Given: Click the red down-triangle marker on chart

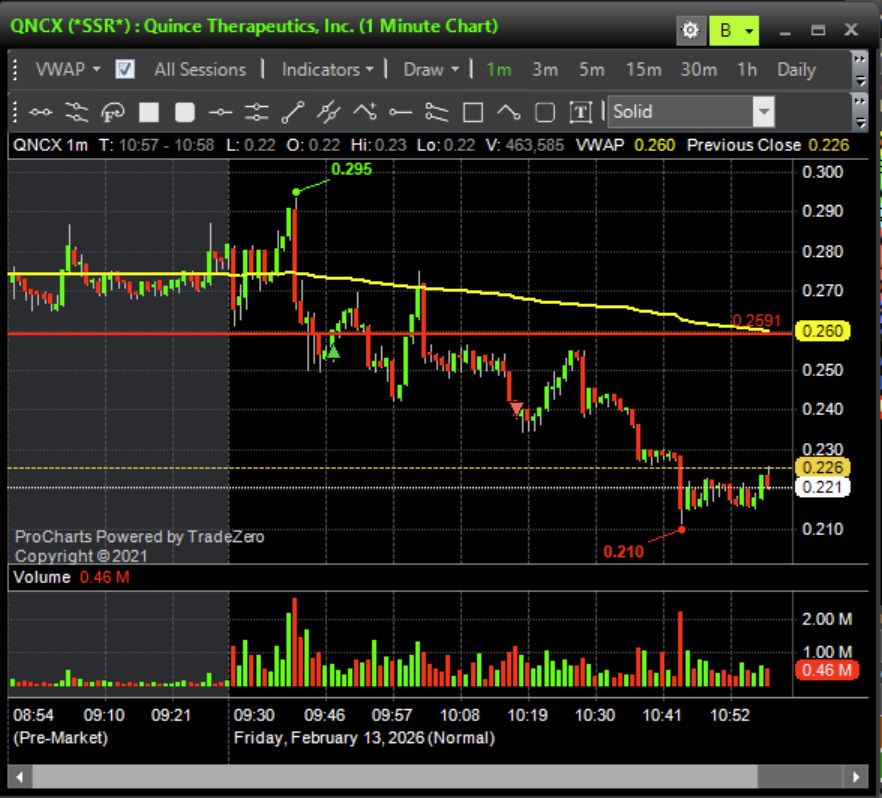Looking at the screenshot, I should (x=516, y=407).
